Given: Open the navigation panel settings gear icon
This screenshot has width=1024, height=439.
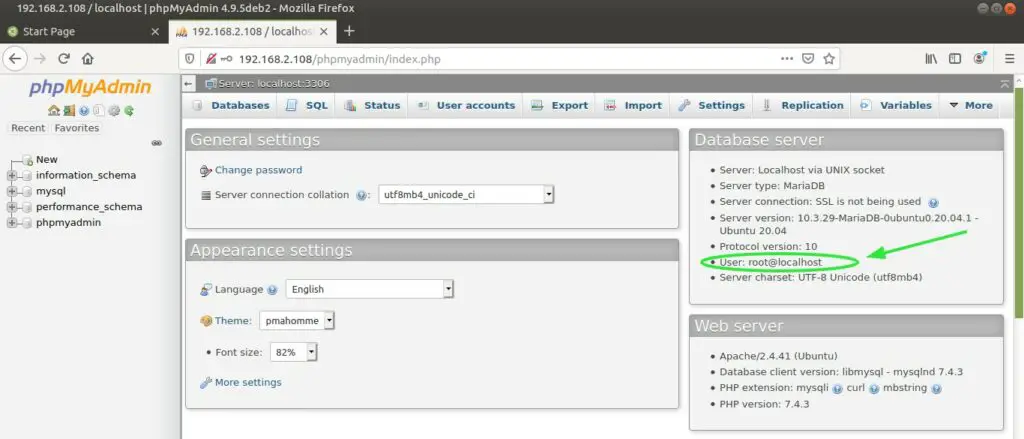Looking at the screenshot, I should 114,110.
